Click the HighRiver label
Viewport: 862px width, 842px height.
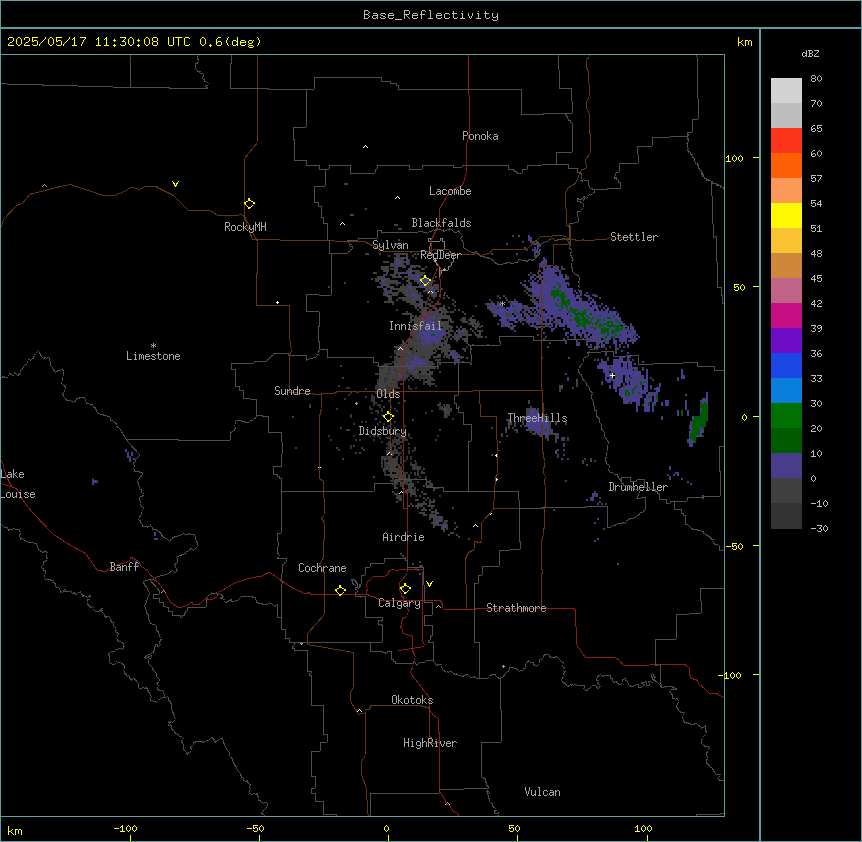click(x=430, y=743)
